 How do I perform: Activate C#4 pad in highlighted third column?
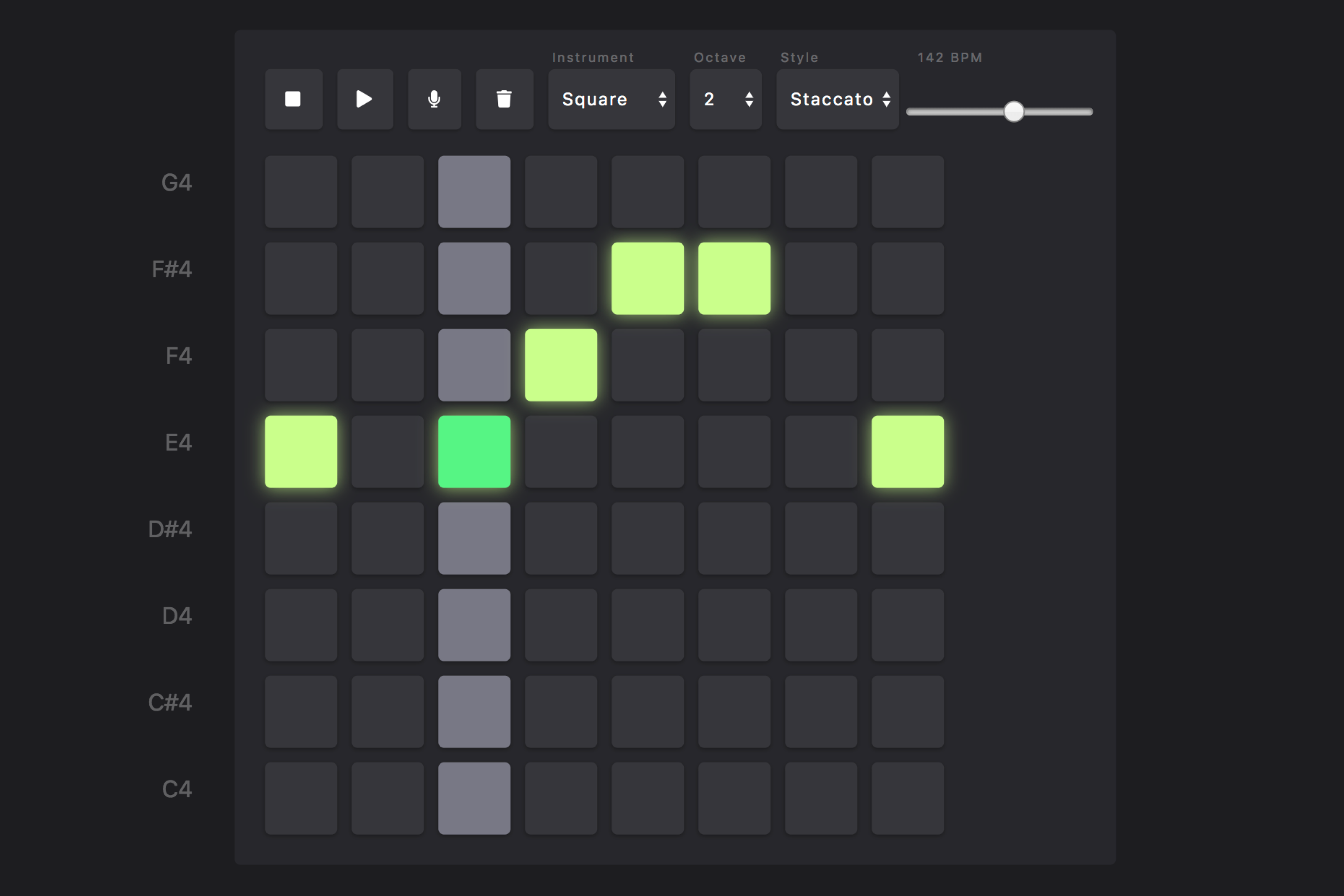(474, 712)
